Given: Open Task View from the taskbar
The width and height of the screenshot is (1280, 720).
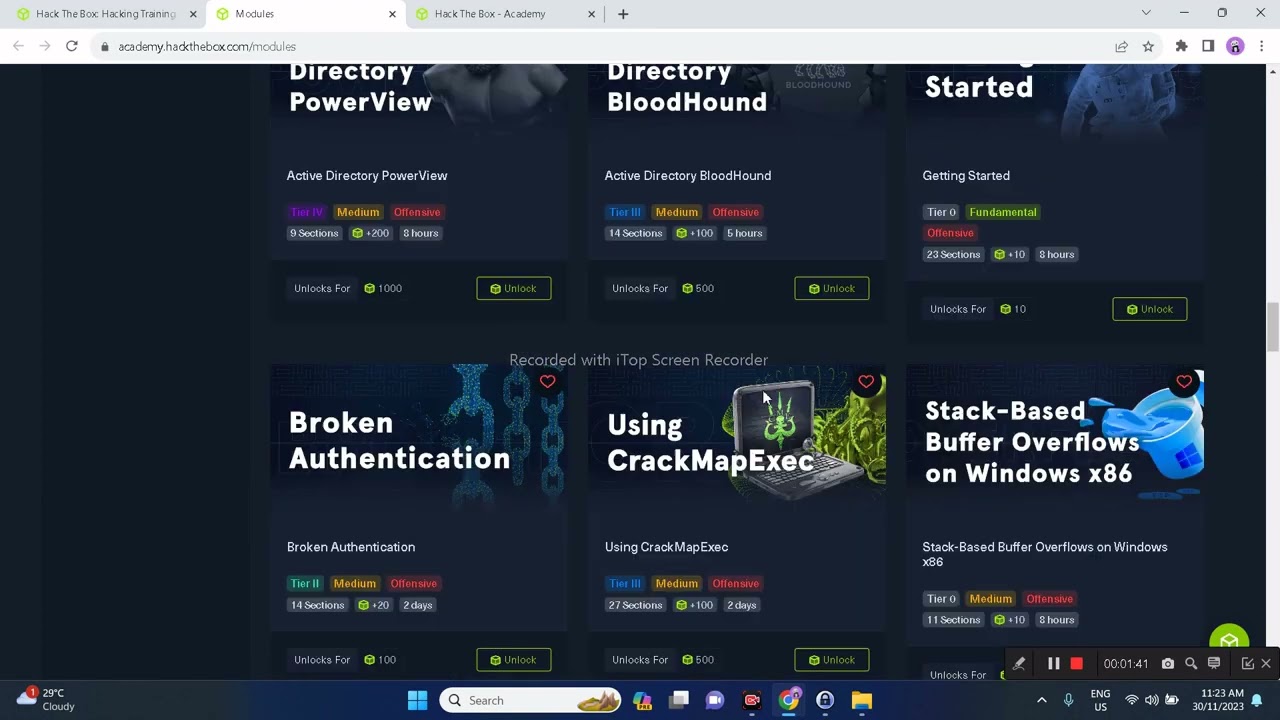Looking at the screenshot, I should click(679, 700).
